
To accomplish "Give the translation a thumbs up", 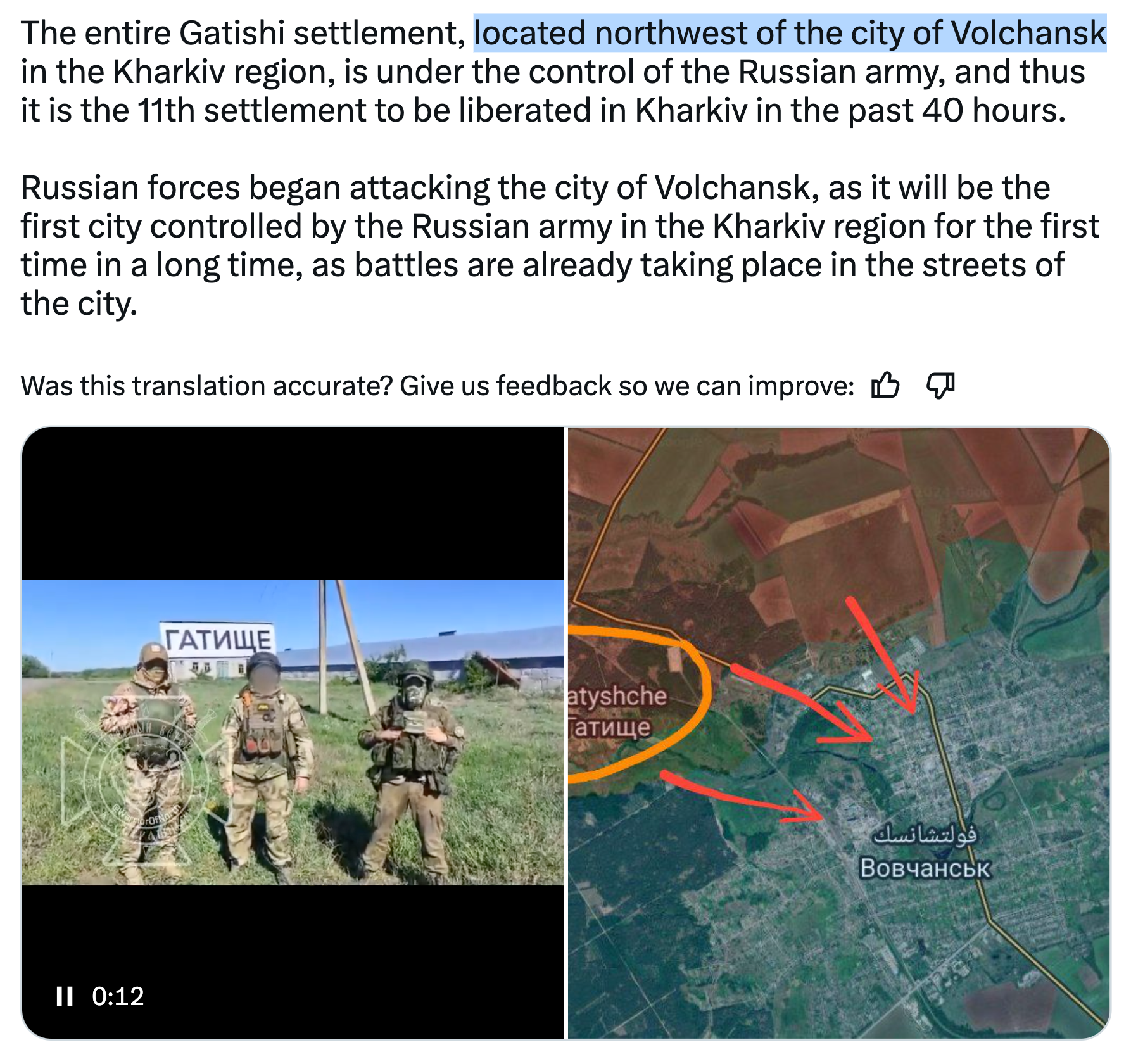I will click(x=885, y=385).
